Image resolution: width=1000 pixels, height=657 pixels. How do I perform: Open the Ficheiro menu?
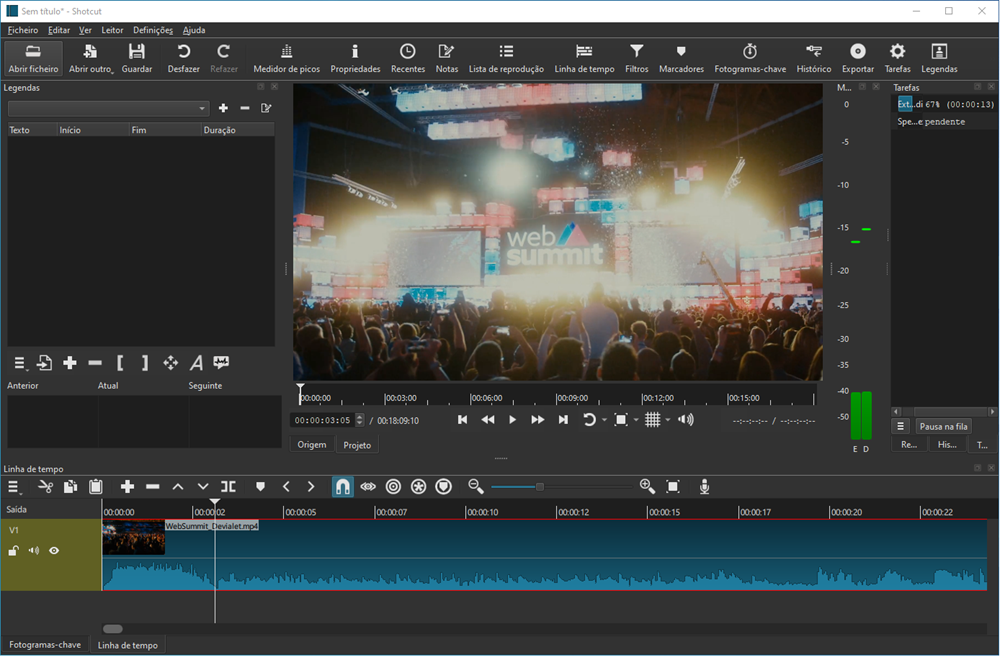click(23, 30)
